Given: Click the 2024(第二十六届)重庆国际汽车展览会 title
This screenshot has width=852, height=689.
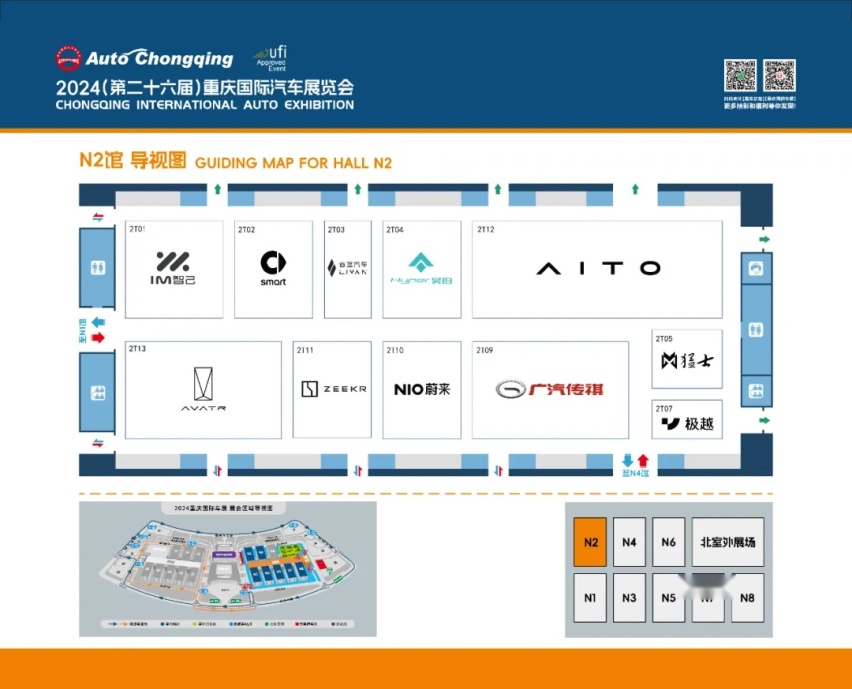Looking at the screenshot, I should [x=205, y=87].
